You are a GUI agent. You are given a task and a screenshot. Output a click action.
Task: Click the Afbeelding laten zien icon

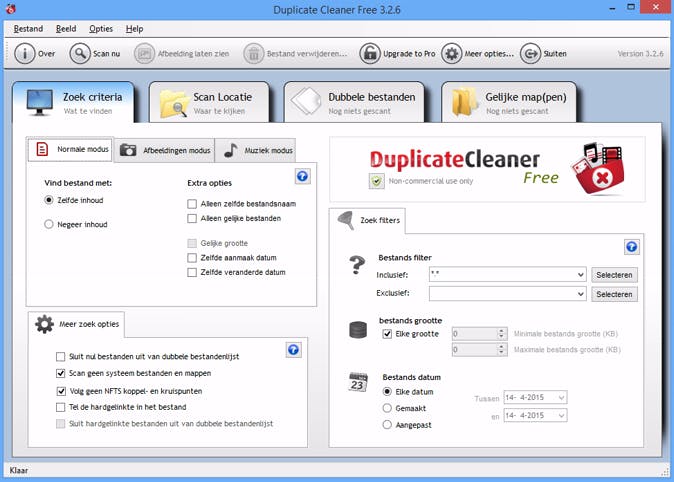(x=144, y=54)
